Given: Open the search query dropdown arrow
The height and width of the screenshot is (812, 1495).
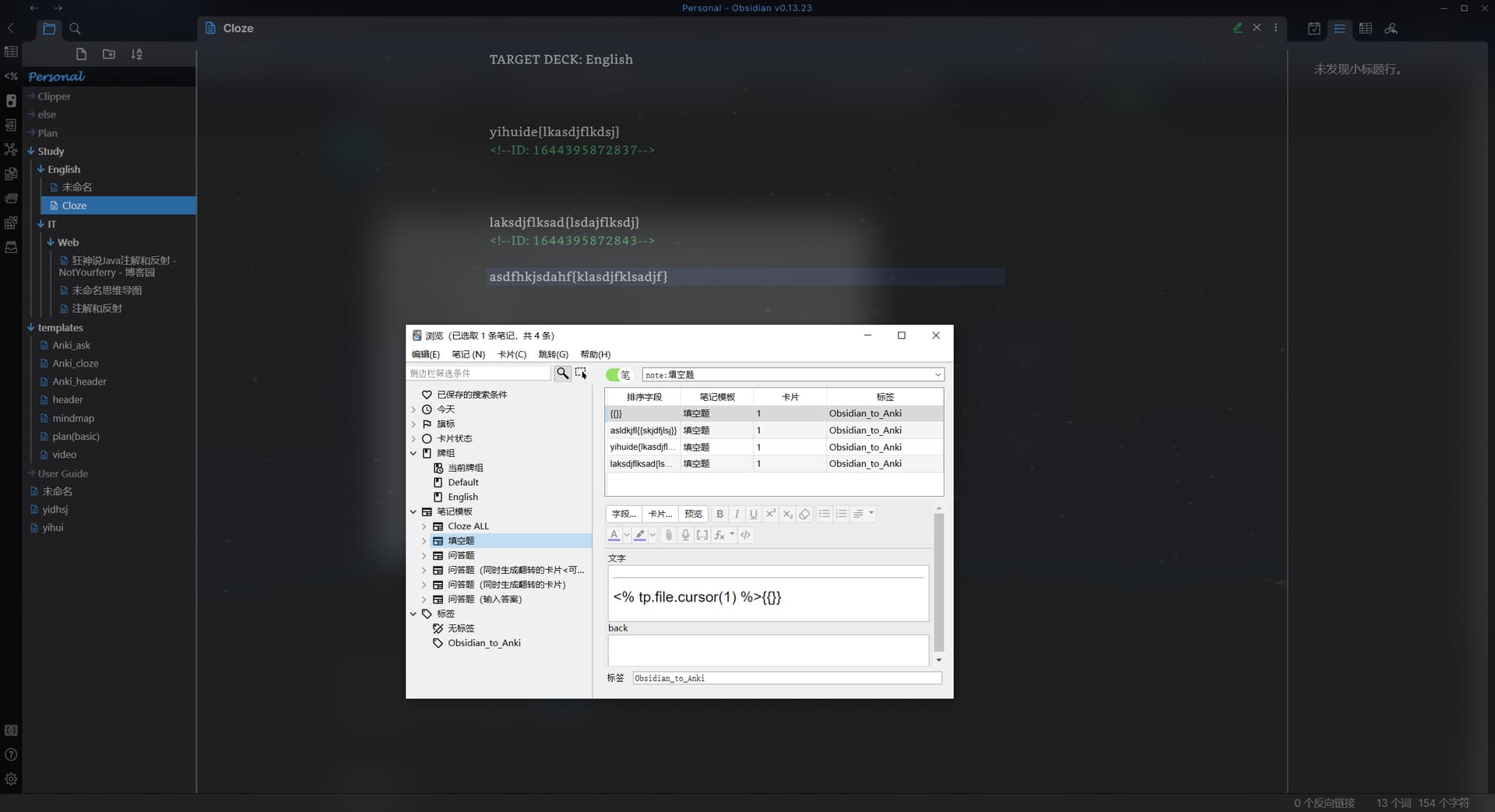Looking at the screenshot, I should point(937,374).
